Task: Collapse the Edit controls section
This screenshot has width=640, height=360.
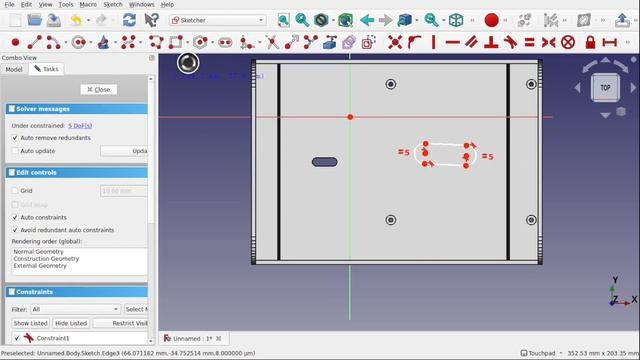Action: 77,173
